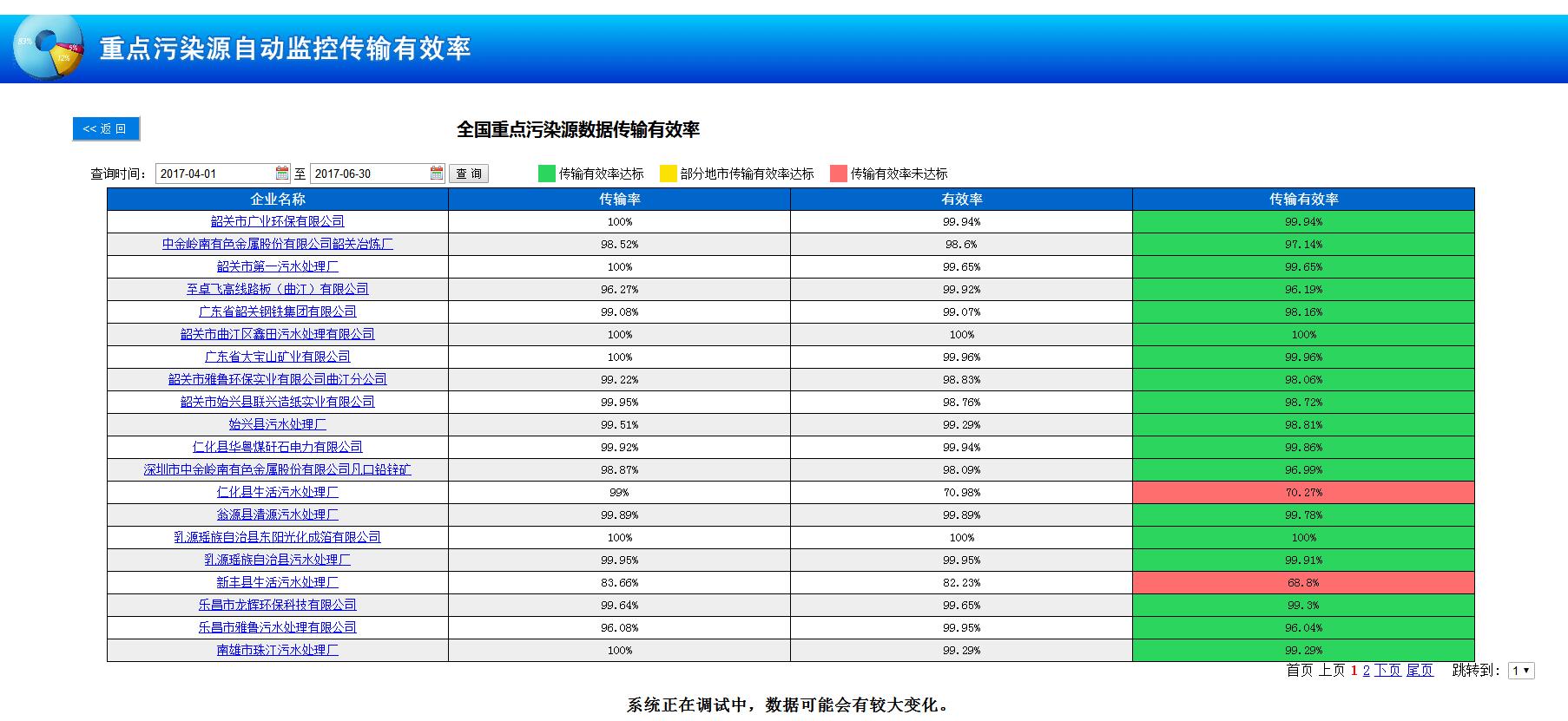Open 深圳市中金岭南凡口铅锌矿 link
Viewport: 1568px width, 721px height.
coord(278,469)
